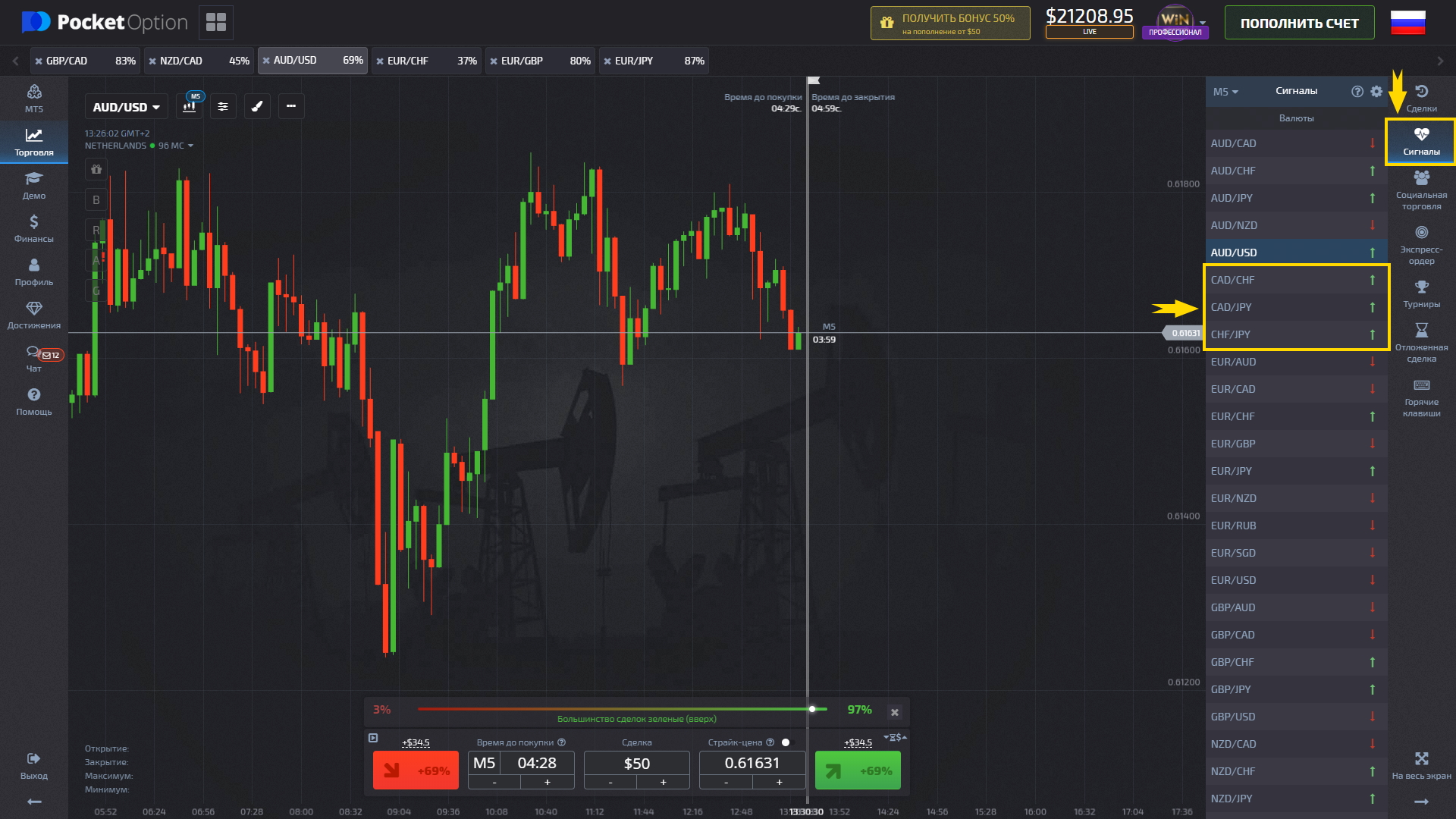Select the drawing brush tool
1456x819 pixels.
257,106
